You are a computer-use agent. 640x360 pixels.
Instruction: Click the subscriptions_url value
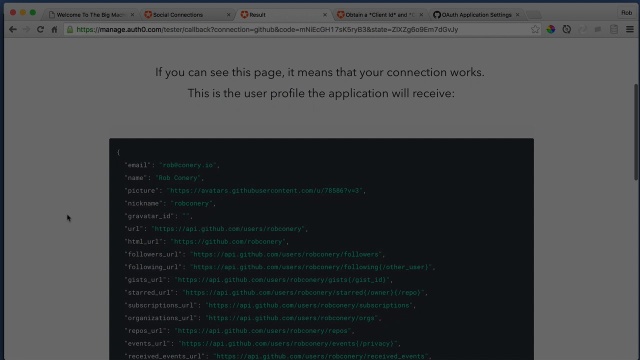[x=309, y=305]
